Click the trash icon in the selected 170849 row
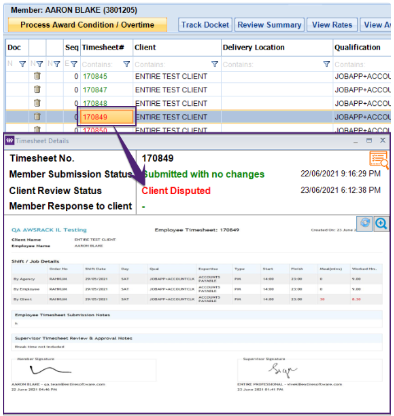394x416 pixels. point(37,117)
